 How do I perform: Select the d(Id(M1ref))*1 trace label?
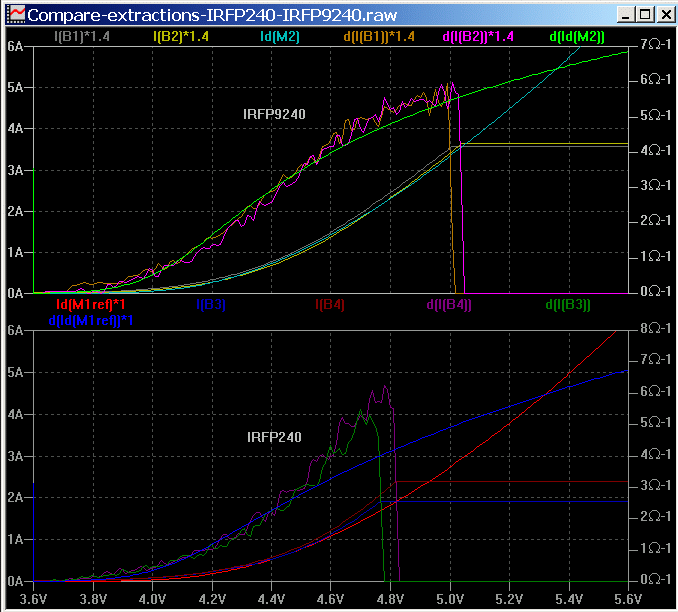[x=91, y=320]
